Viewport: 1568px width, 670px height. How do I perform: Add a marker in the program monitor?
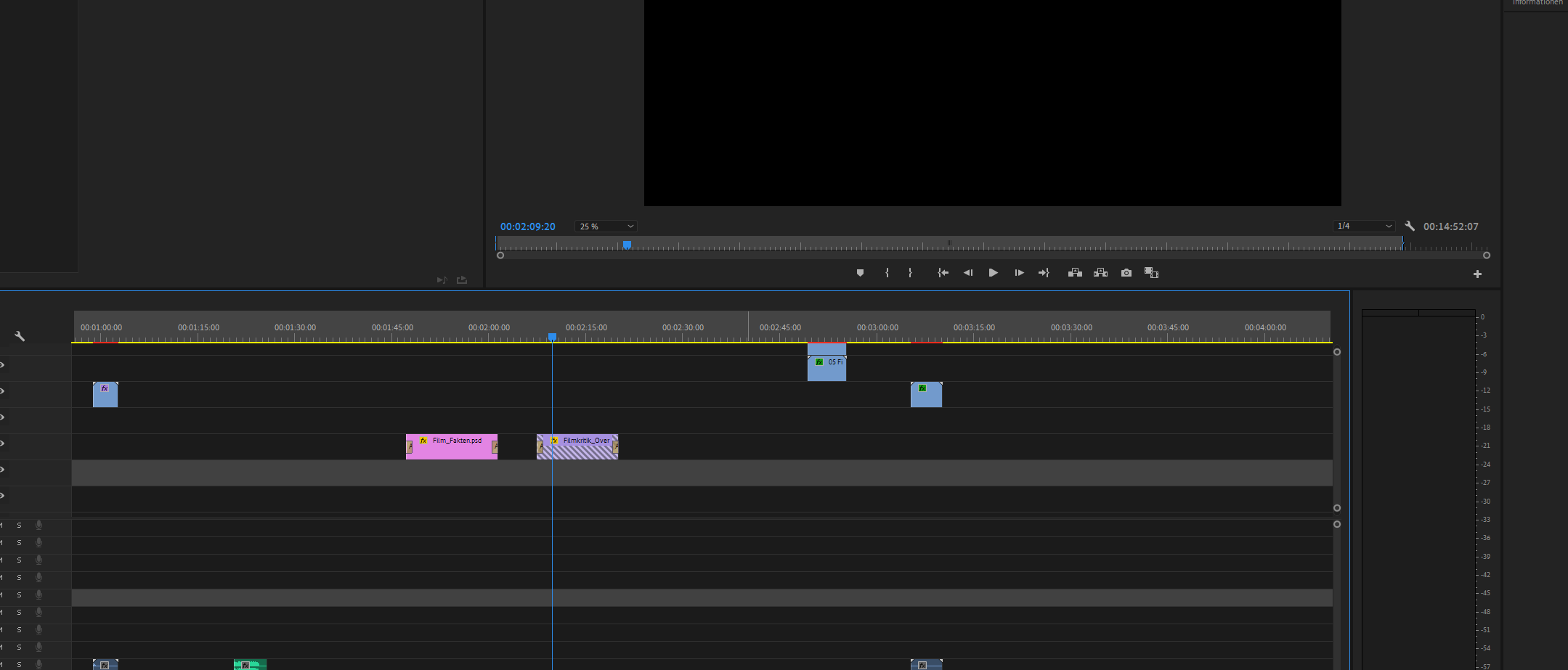[860, 273]
